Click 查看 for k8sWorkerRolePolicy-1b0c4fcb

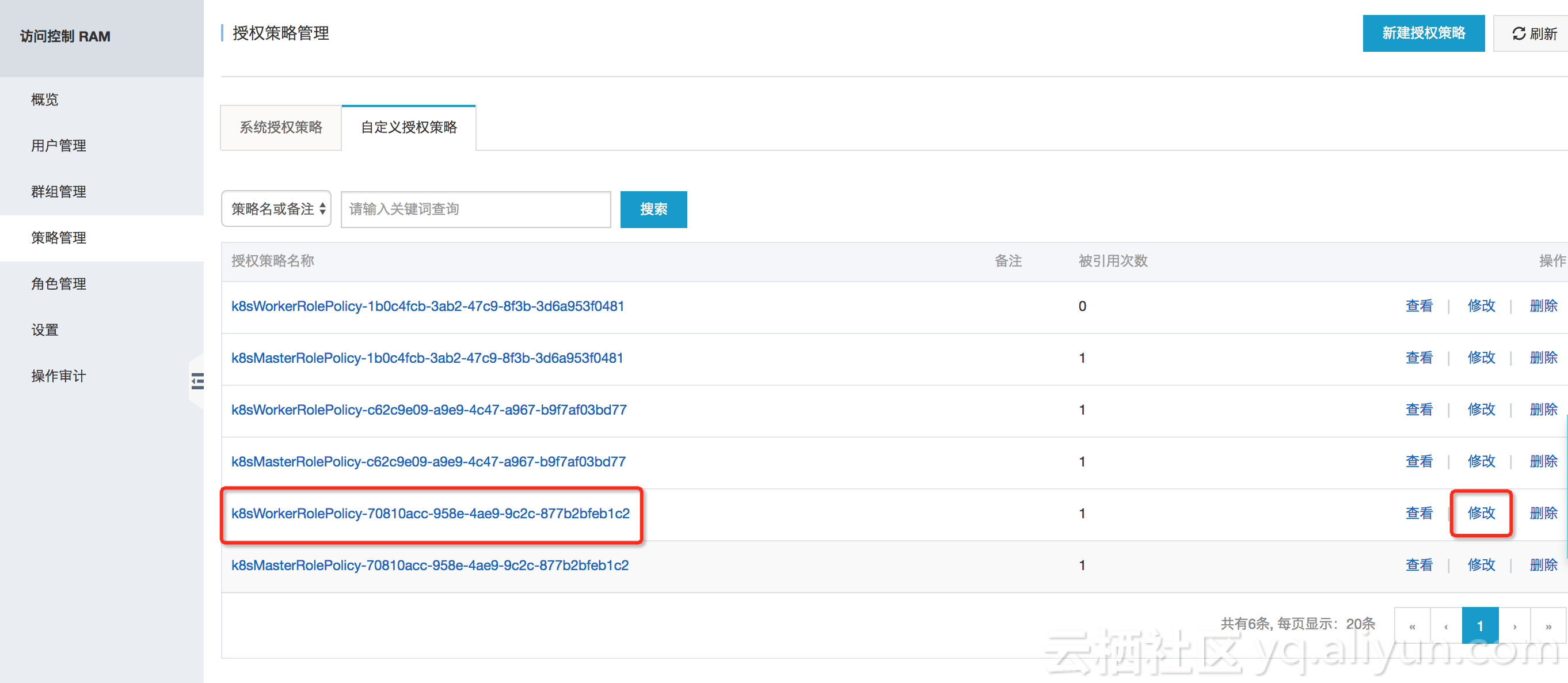1419,306
